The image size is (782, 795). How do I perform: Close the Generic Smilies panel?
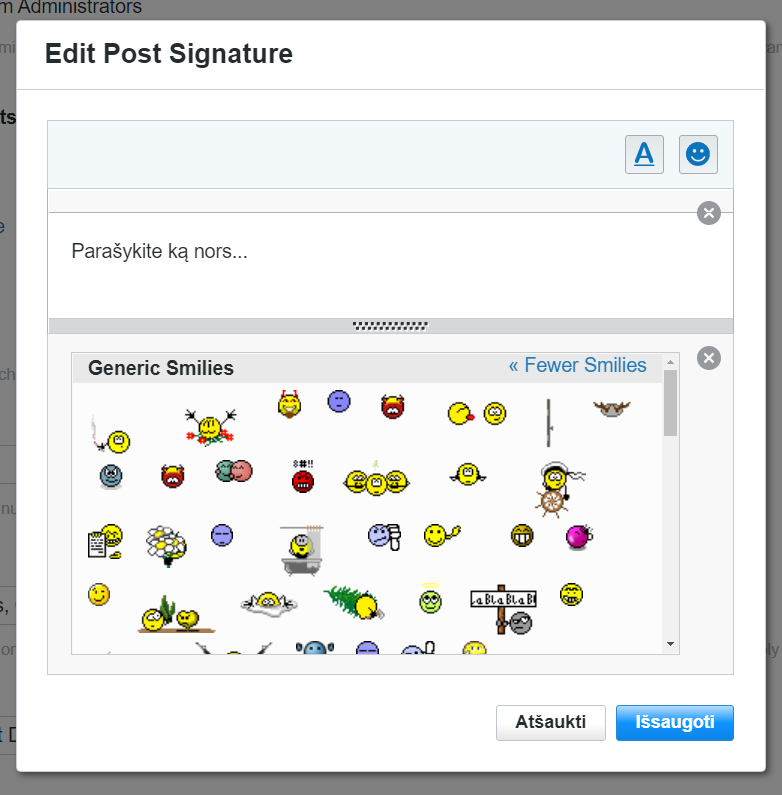click(x=708, y=358)
